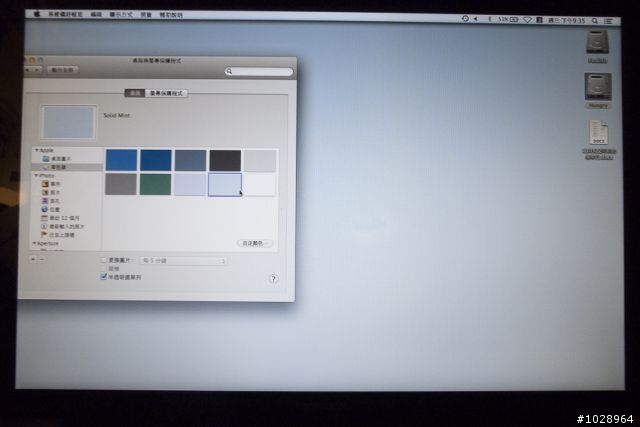
Task: Select iPhoto Faces item icon
Action: (45, 201)
